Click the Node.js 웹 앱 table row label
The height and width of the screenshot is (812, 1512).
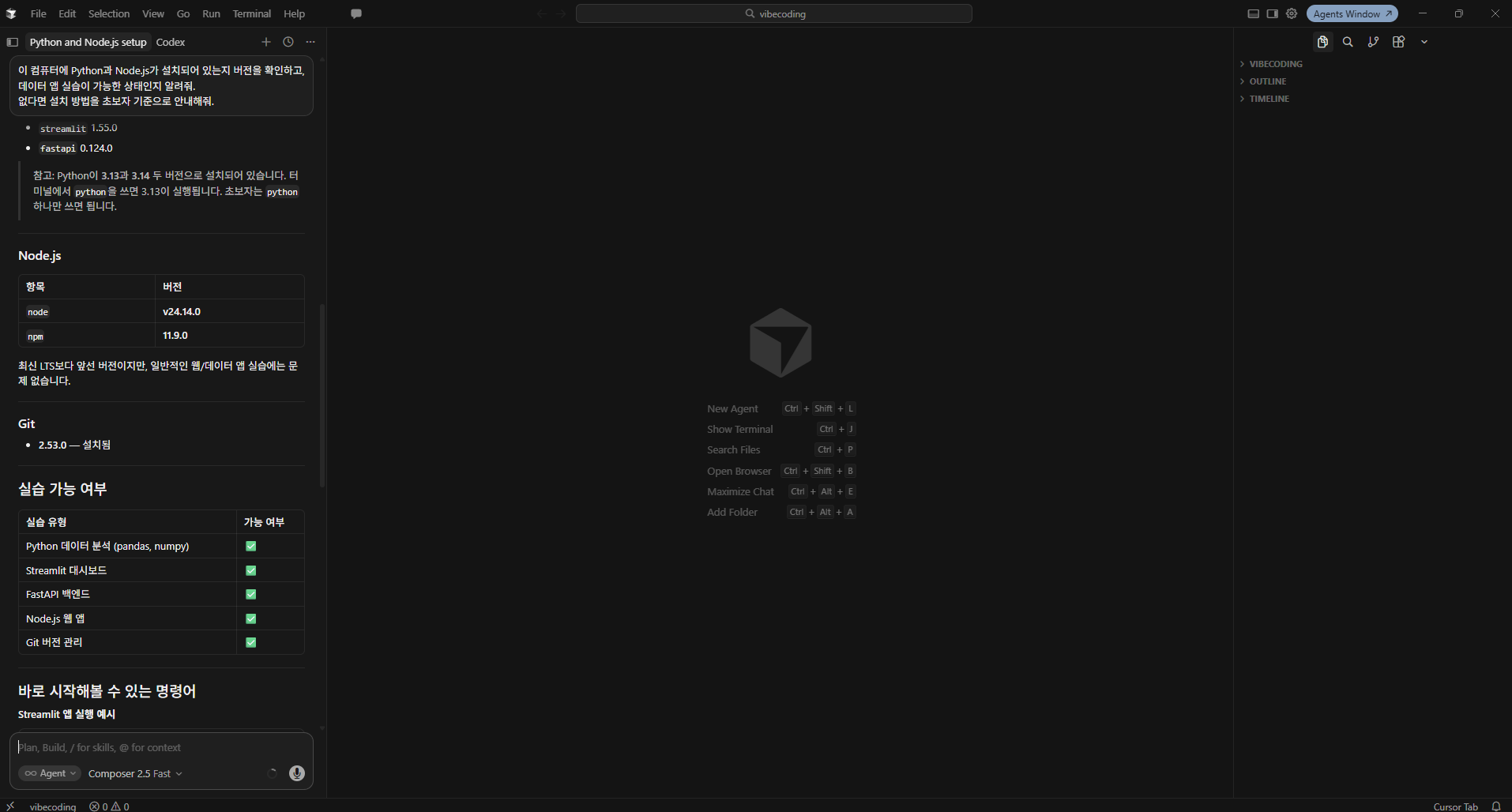[55, 618]
